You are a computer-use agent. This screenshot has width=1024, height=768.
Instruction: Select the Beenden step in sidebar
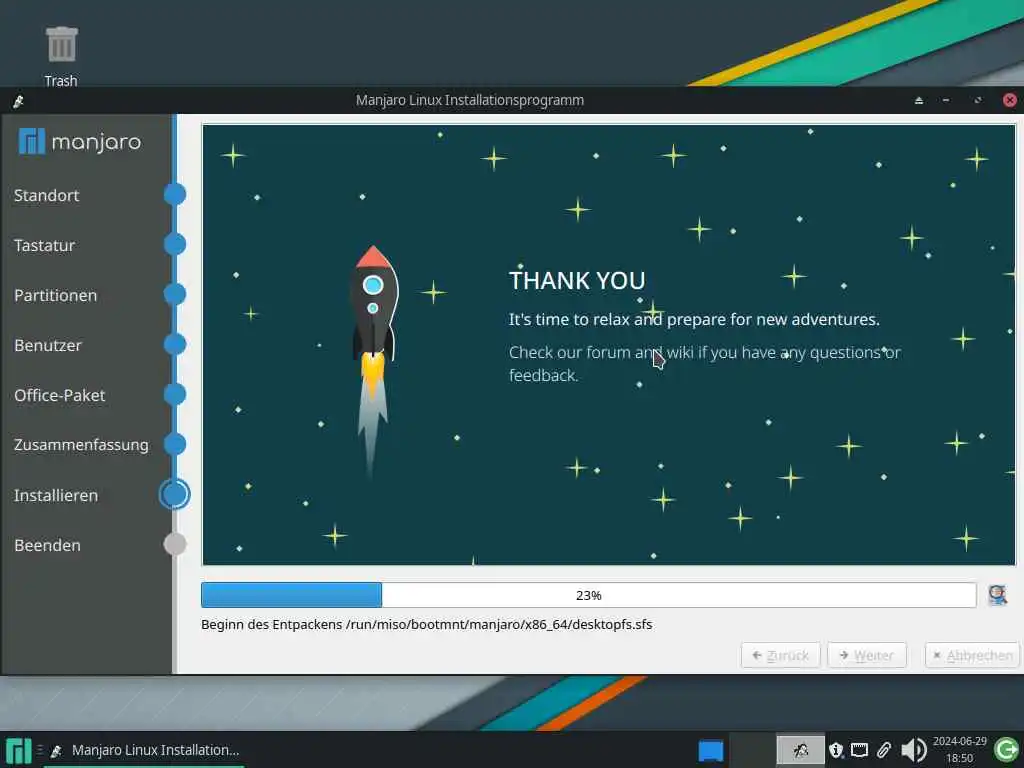click(x=47, y=545)
